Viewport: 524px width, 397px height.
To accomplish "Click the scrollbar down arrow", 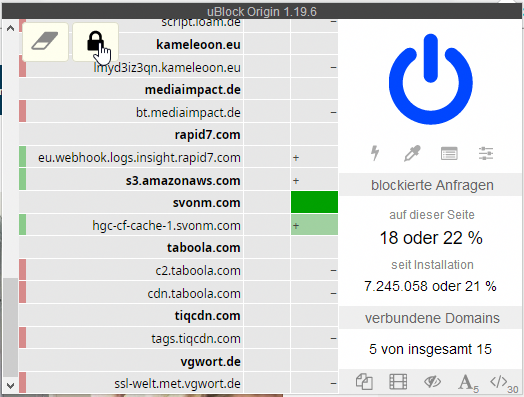I will coord(10,385).
